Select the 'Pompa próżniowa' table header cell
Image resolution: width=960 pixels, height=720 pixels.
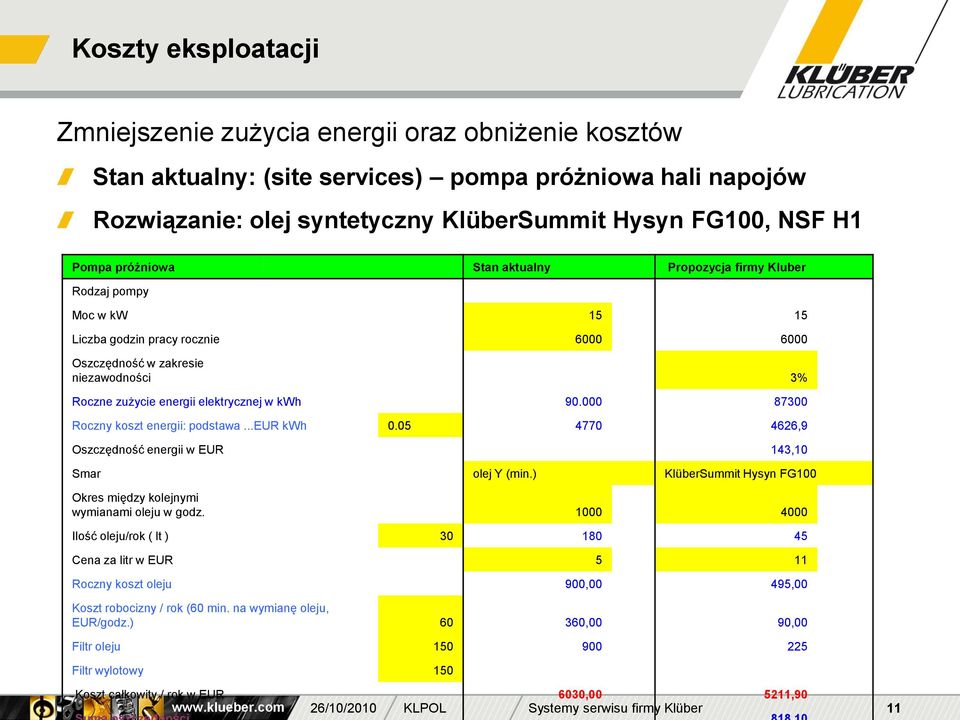263,267
